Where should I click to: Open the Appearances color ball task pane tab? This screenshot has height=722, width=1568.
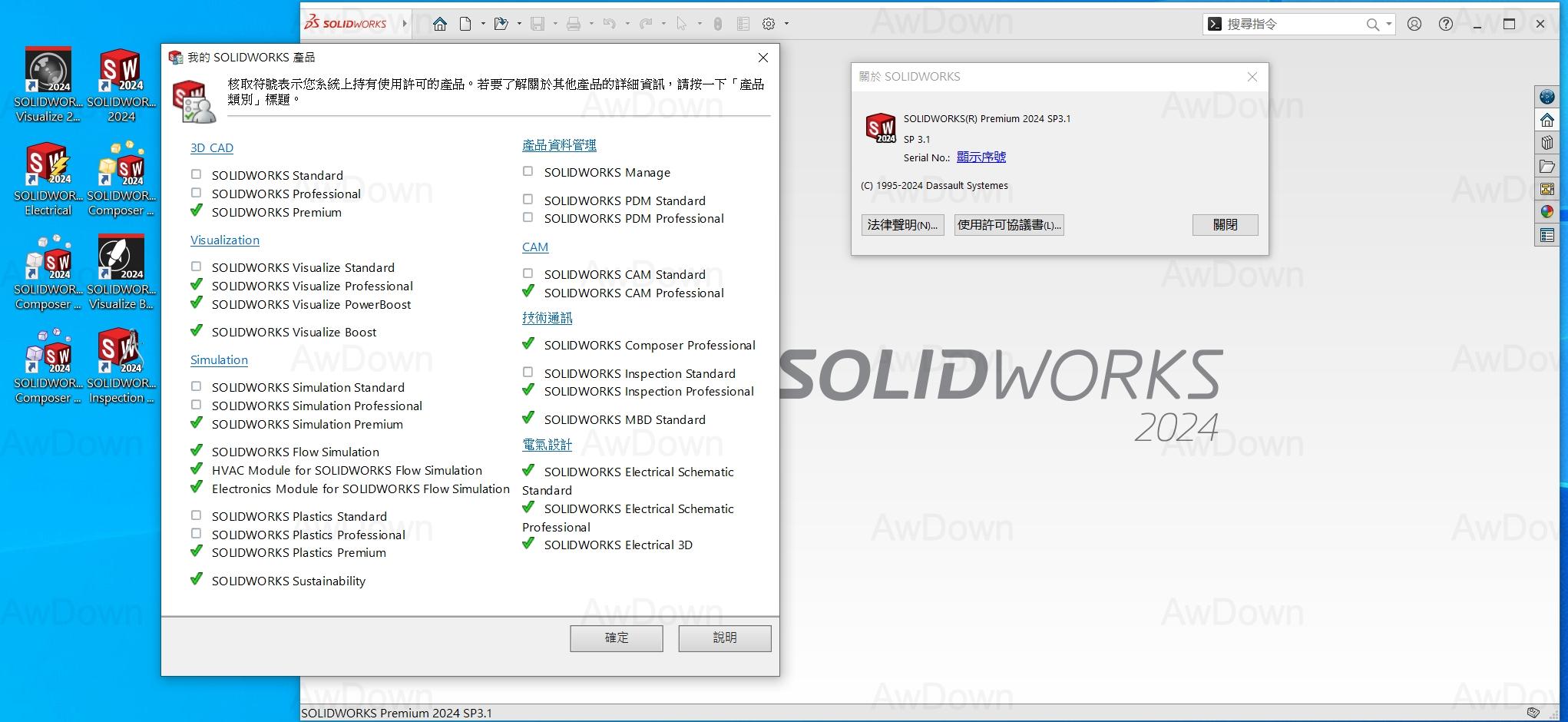coord(1546,212)
